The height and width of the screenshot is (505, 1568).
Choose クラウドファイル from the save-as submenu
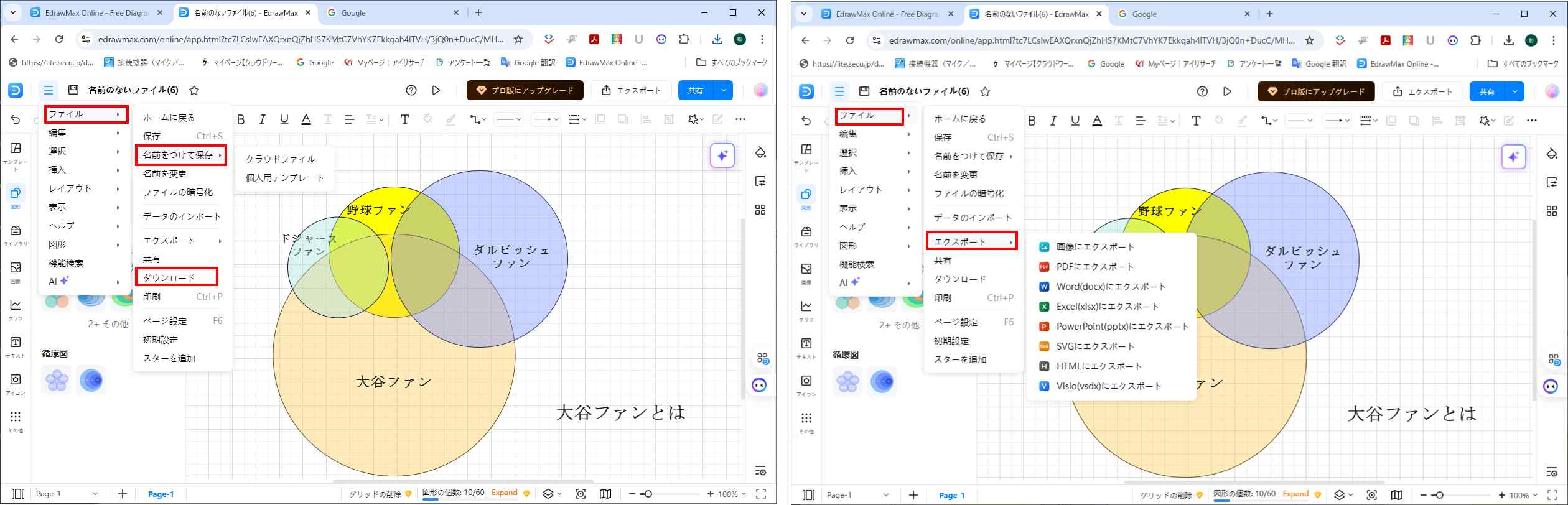pyautogui.click(x=281, y=159)
